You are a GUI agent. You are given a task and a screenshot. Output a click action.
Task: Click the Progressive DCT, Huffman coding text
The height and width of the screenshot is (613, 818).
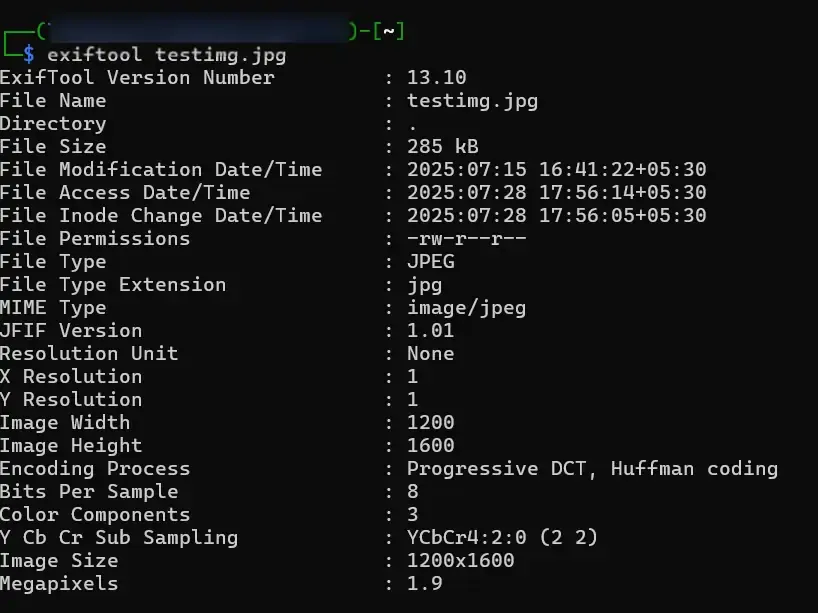592,468
